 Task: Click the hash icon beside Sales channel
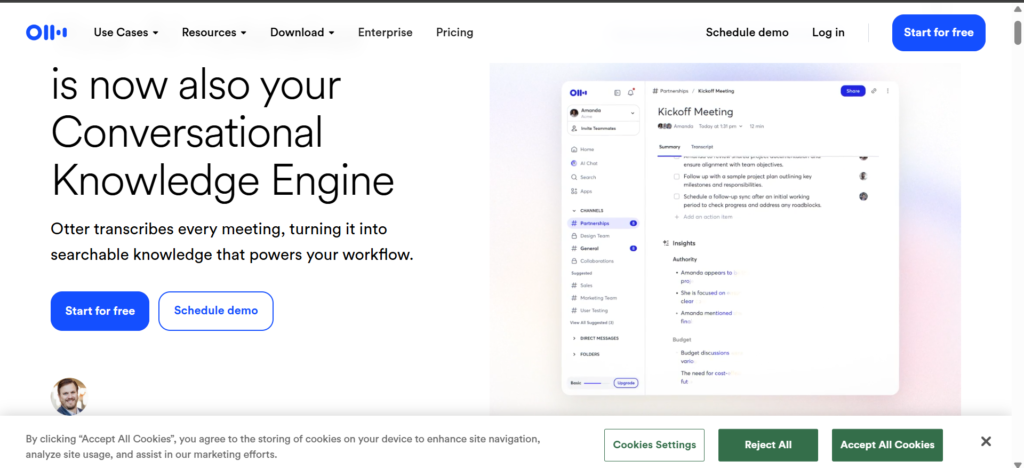(574, 285)
